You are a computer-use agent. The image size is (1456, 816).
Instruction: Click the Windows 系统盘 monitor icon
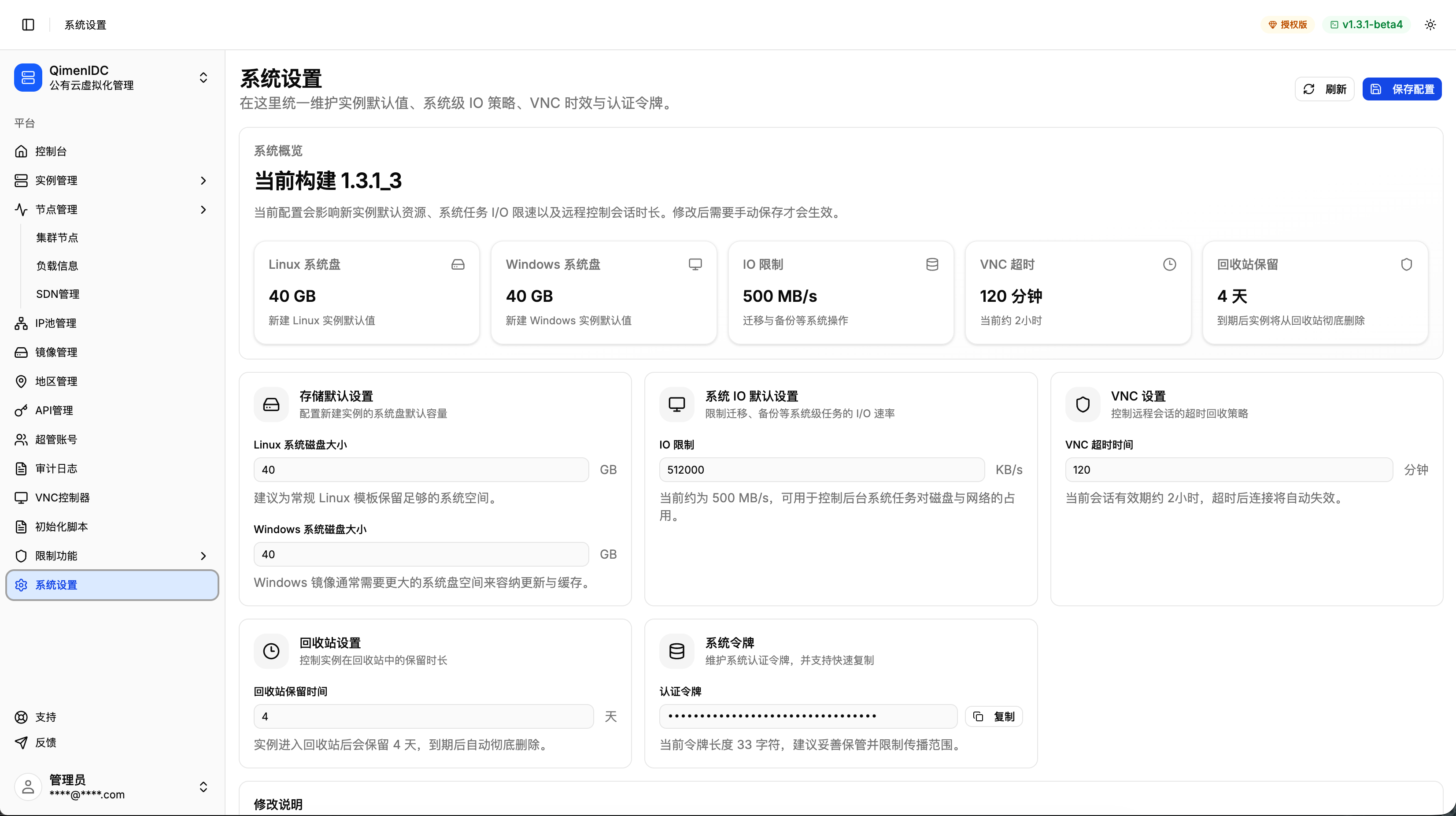695,264
